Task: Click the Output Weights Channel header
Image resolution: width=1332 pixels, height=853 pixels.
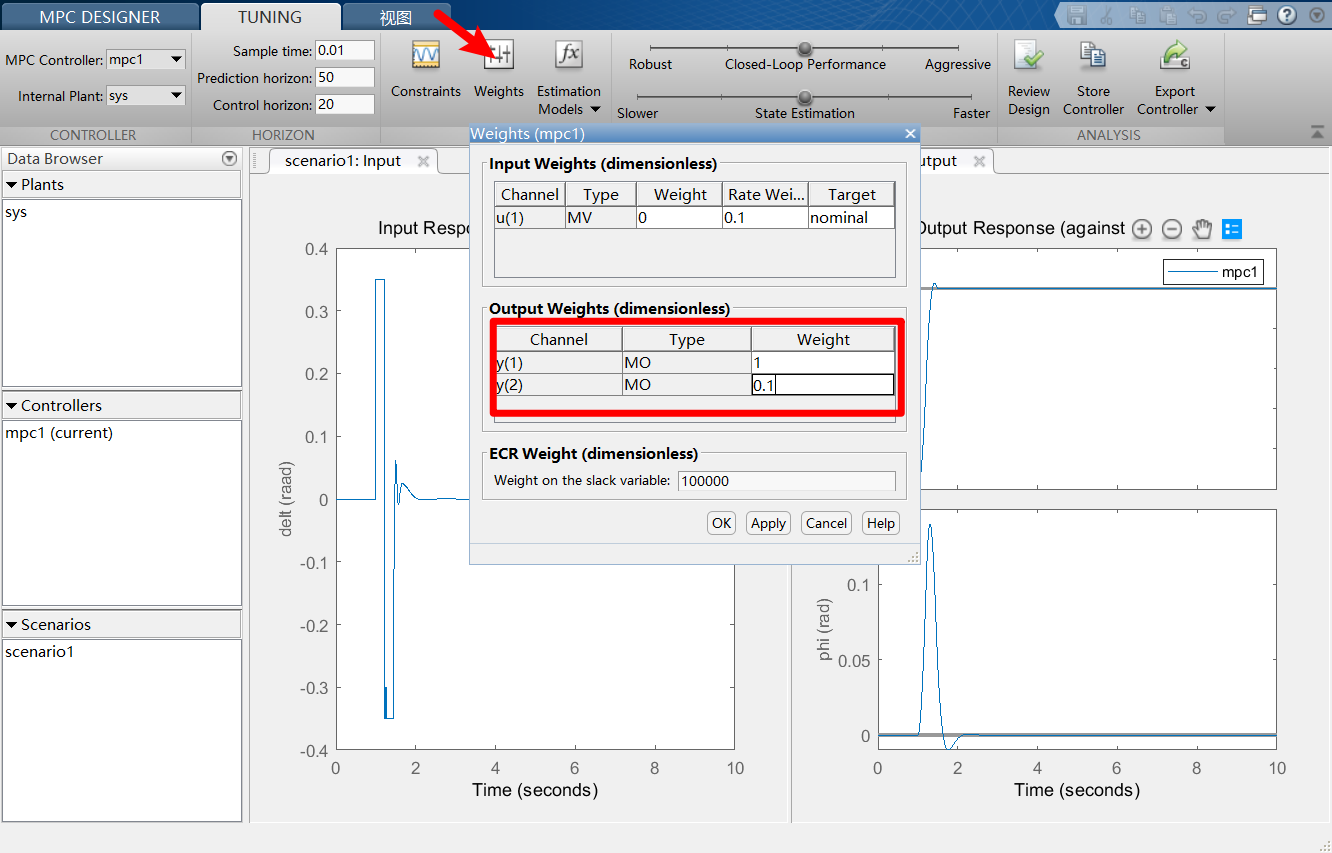Action: pos(559,340)
